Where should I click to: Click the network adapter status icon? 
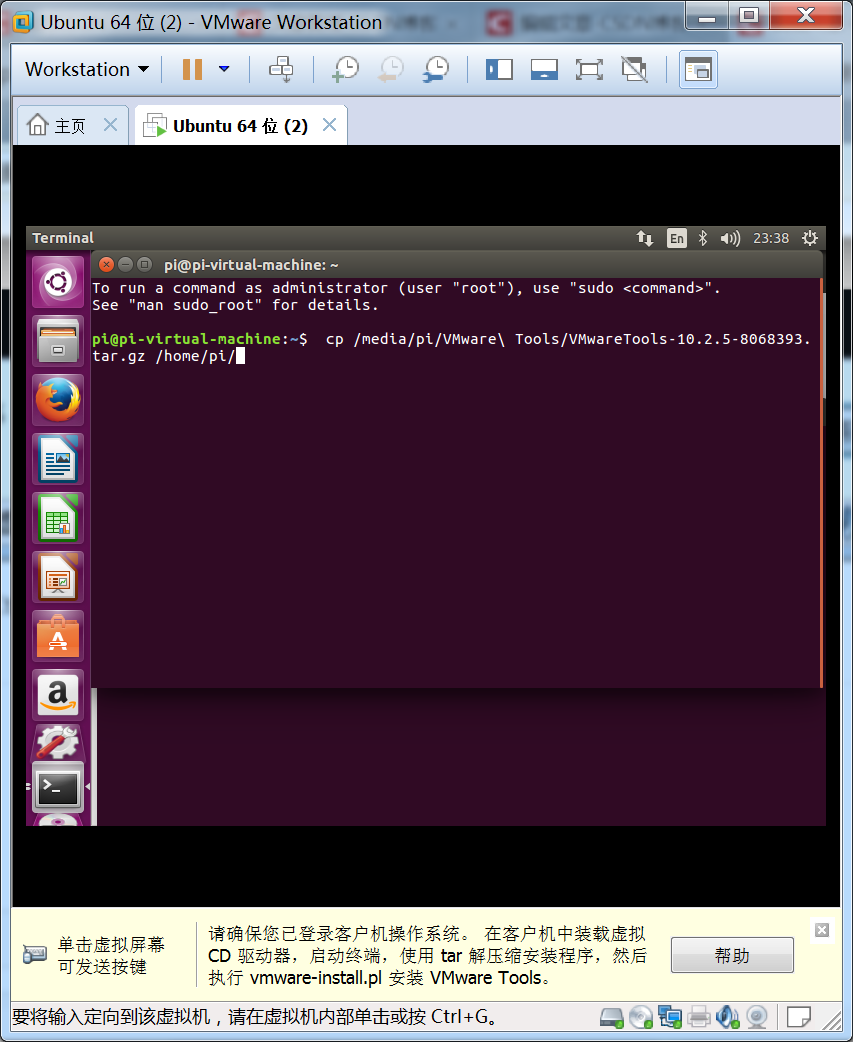point(670,1017)
